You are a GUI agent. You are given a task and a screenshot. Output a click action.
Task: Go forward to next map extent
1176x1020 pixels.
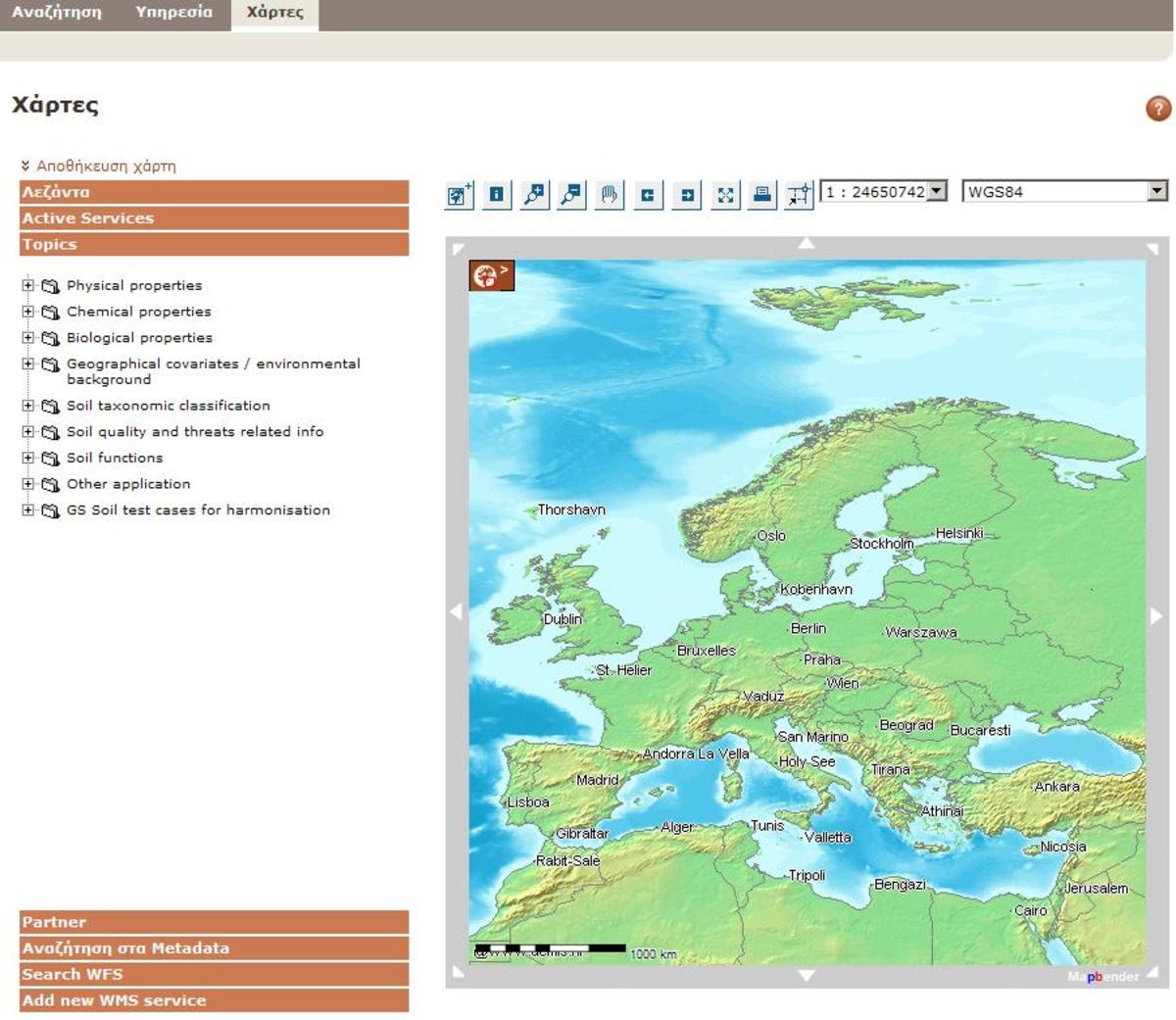(x=687, y=195)
